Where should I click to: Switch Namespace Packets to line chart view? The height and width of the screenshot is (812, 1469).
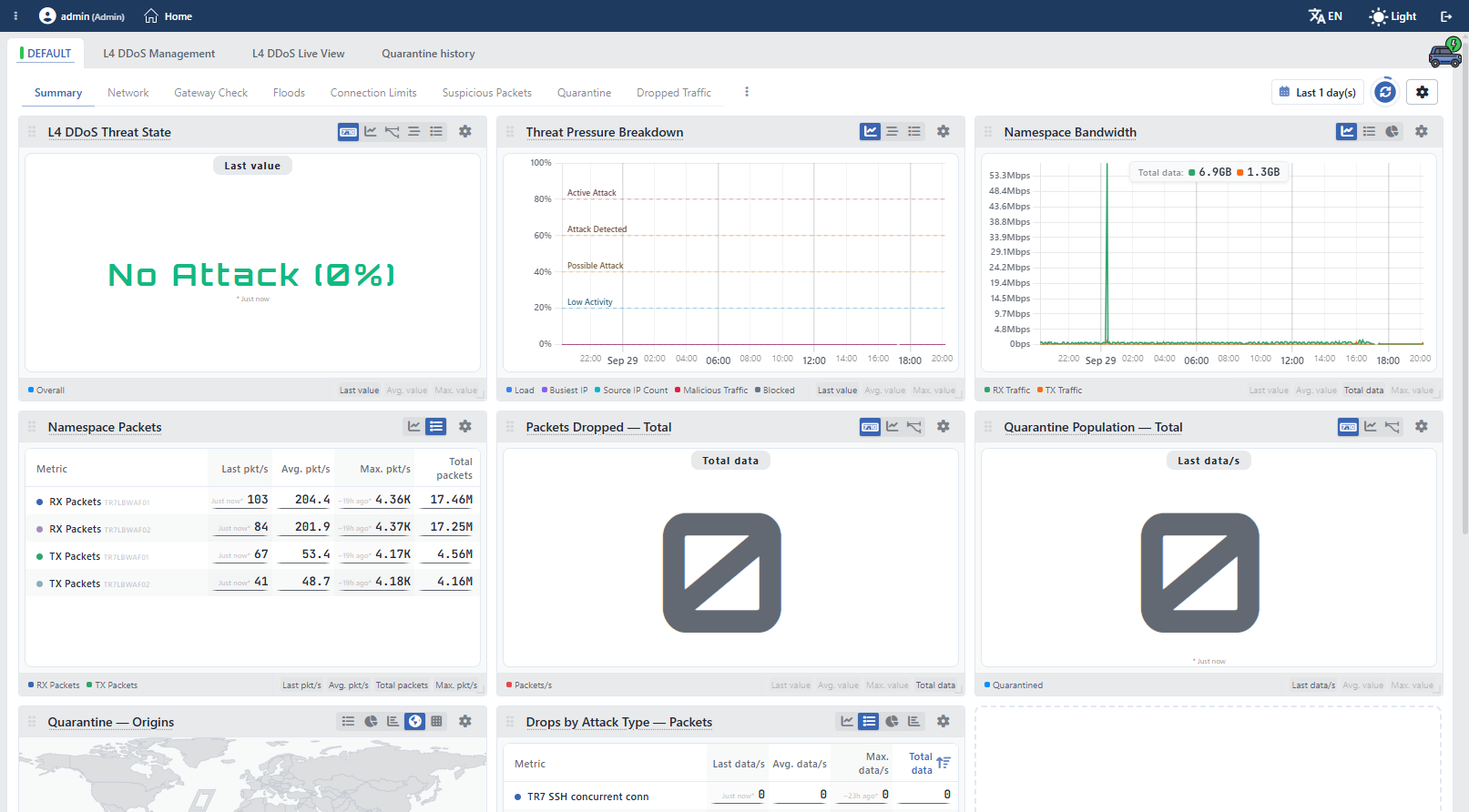pyautogui.click(x=414, y=427)
